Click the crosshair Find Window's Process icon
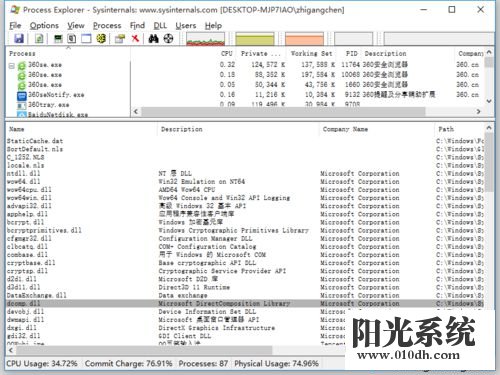 click(168, 39)
